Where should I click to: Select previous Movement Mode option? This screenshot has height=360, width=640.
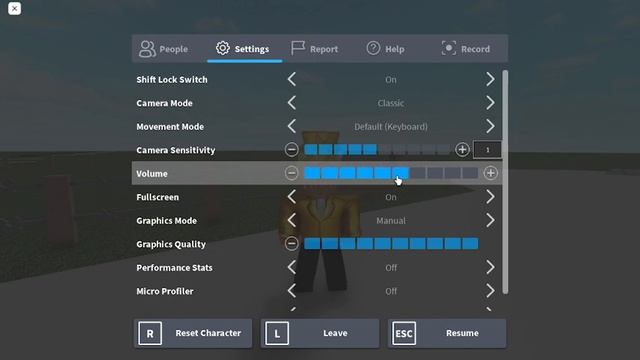click(291, 126)
